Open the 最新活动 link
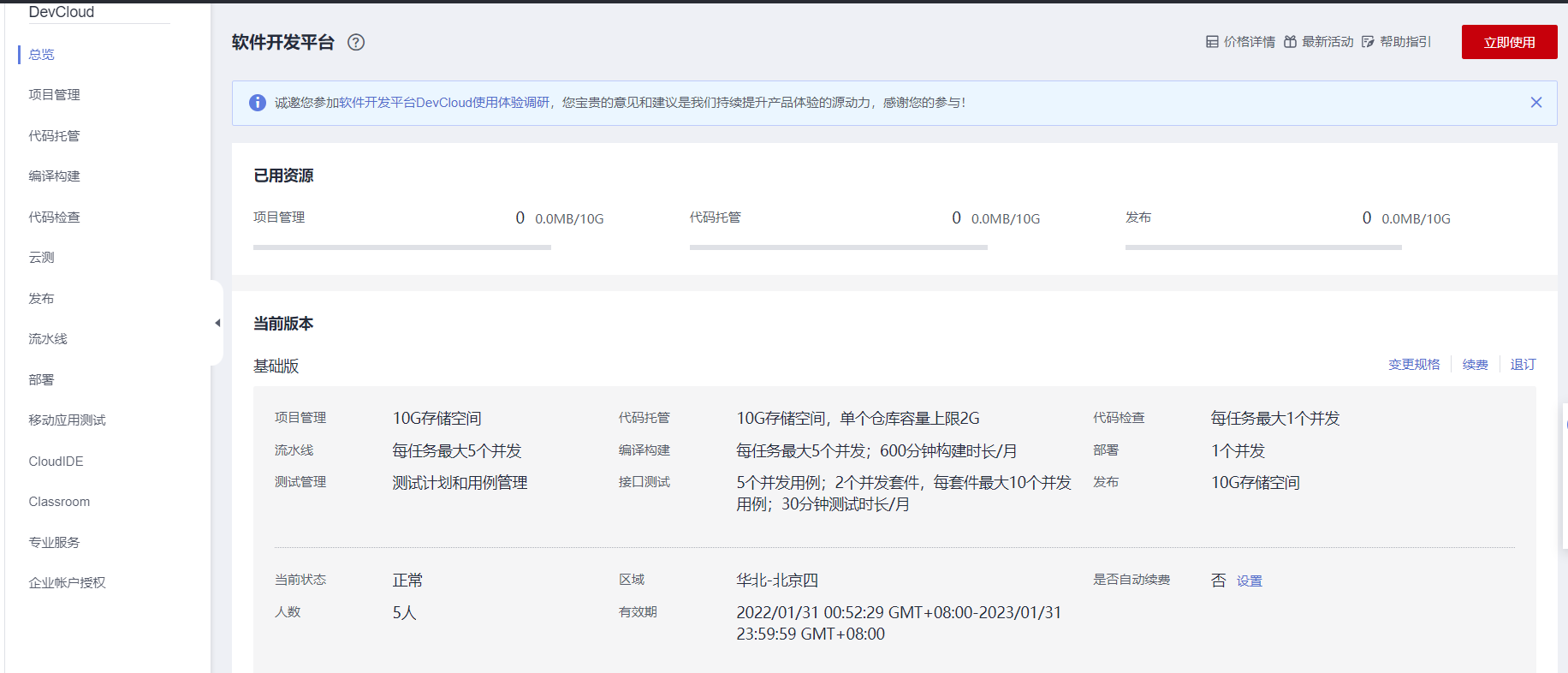 click(1327, 41)
